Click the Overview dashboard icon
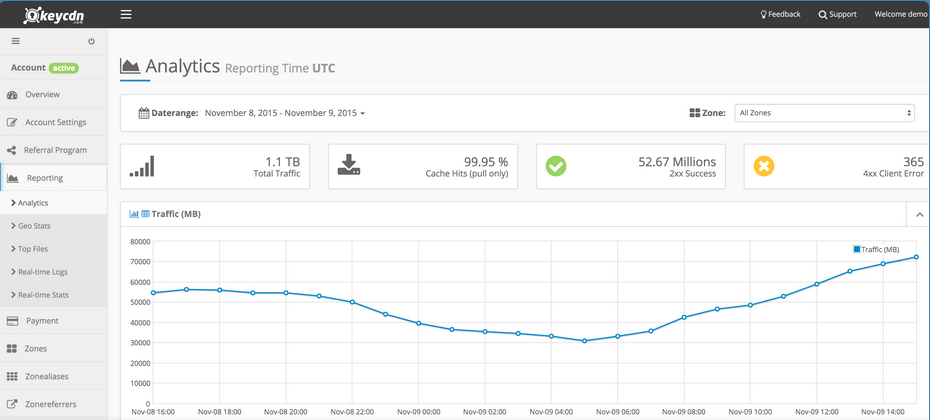The height and width of the screenshot is (420, 930). click(12, 95)
